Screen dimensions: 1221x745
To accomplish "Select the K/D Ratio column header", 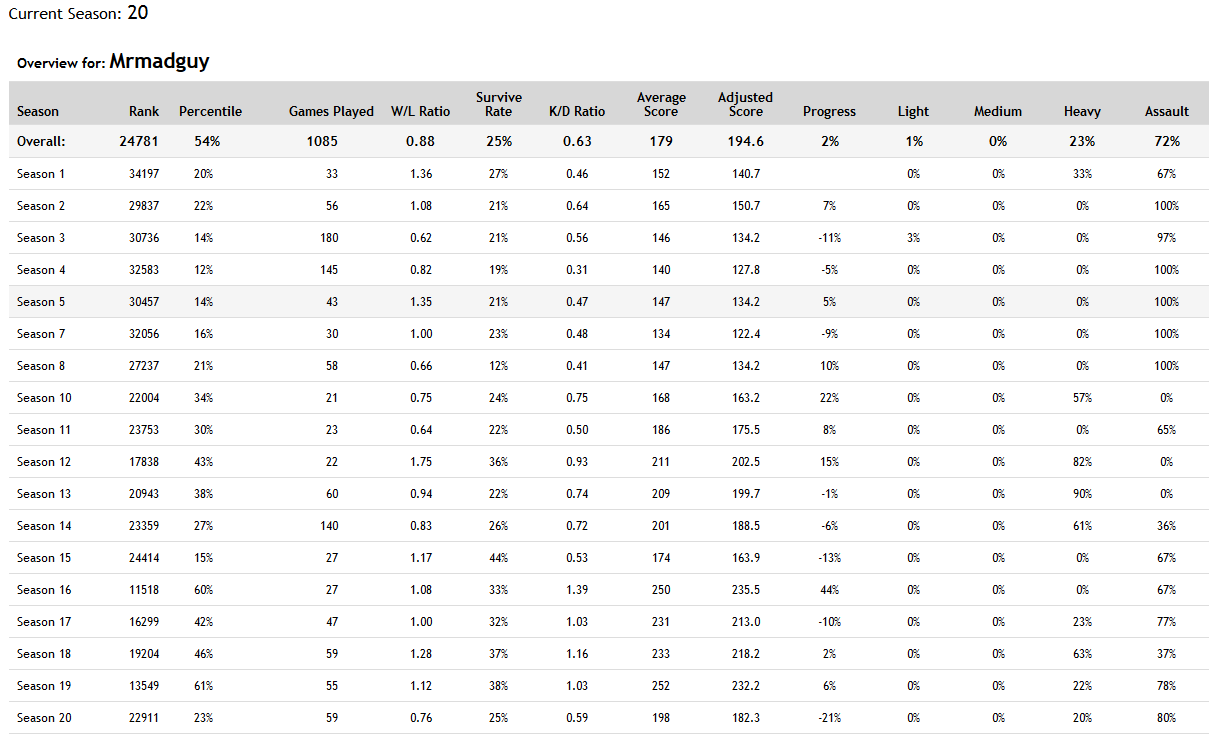I will pos(577,111).
